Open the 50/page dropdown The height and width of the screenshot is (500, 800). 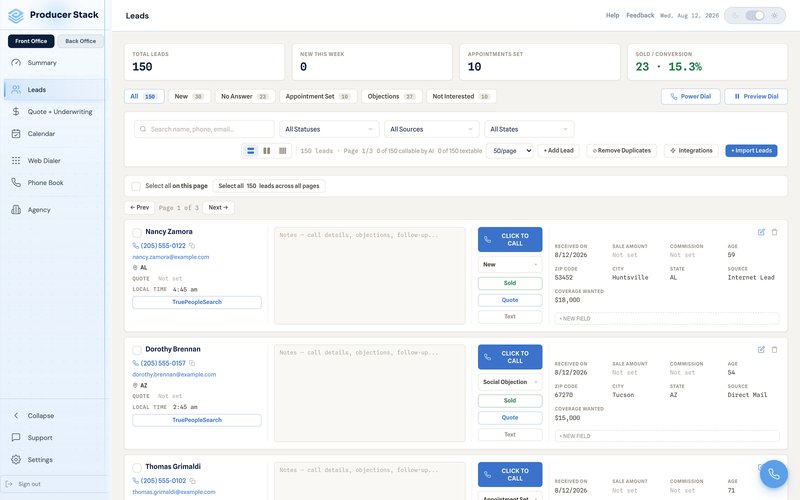[510, 151]
